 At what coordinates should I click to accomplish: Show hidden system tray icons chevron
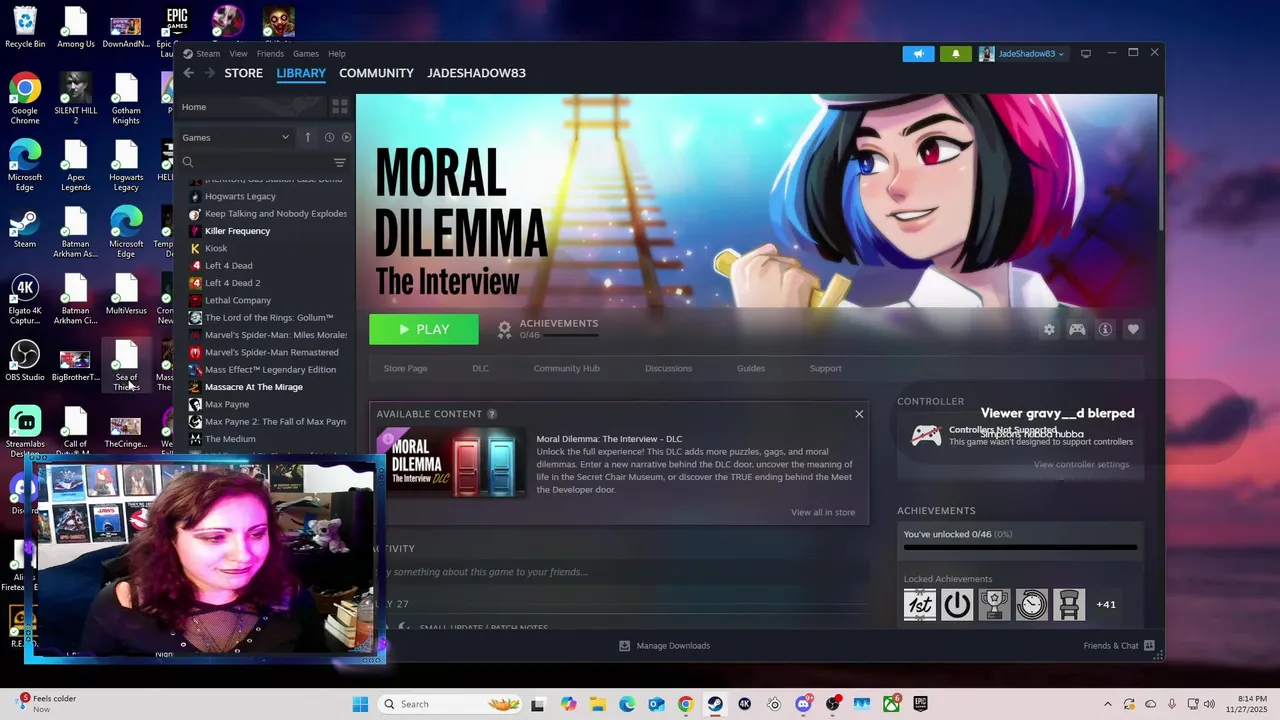click(x=1107, y=704)
